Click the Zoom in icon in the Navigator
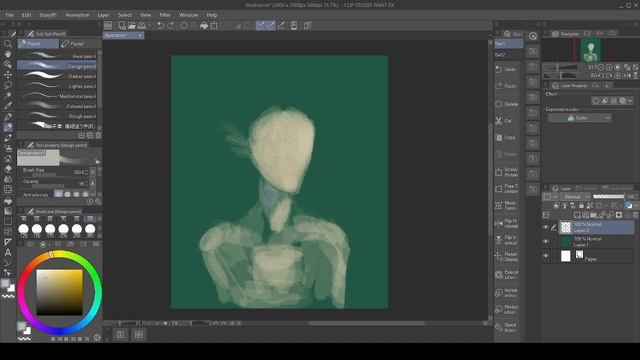 [609, 67]
